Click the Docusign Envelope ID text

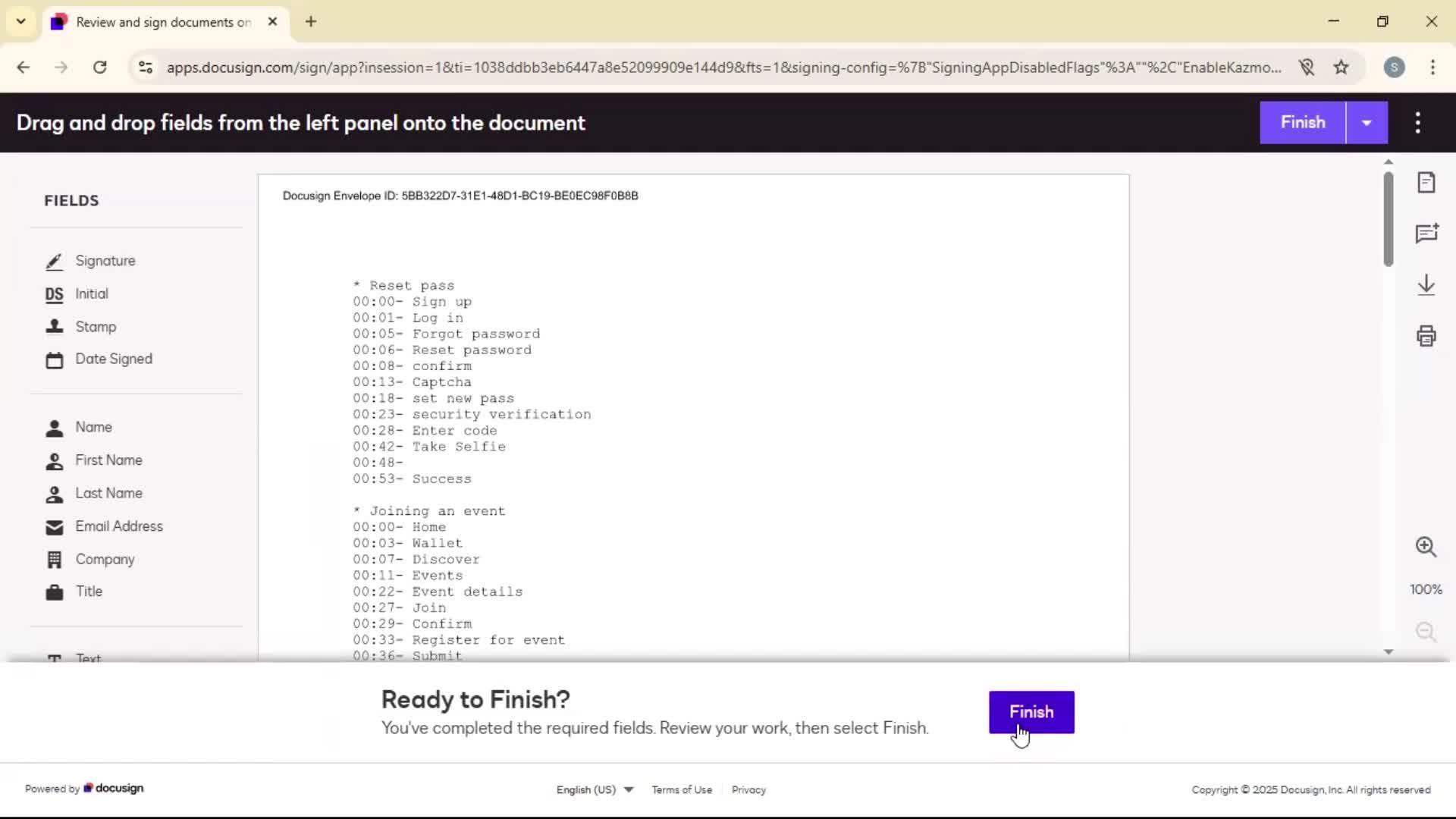460,196
